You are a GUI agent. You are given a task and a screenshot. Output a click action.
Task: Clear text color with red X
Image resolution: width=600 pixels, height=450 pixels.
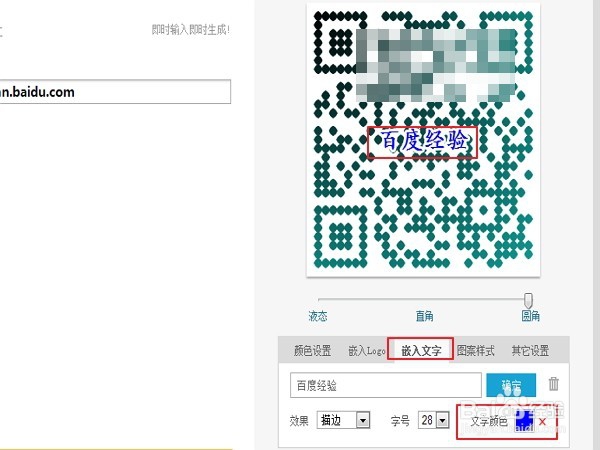[542, 422]
